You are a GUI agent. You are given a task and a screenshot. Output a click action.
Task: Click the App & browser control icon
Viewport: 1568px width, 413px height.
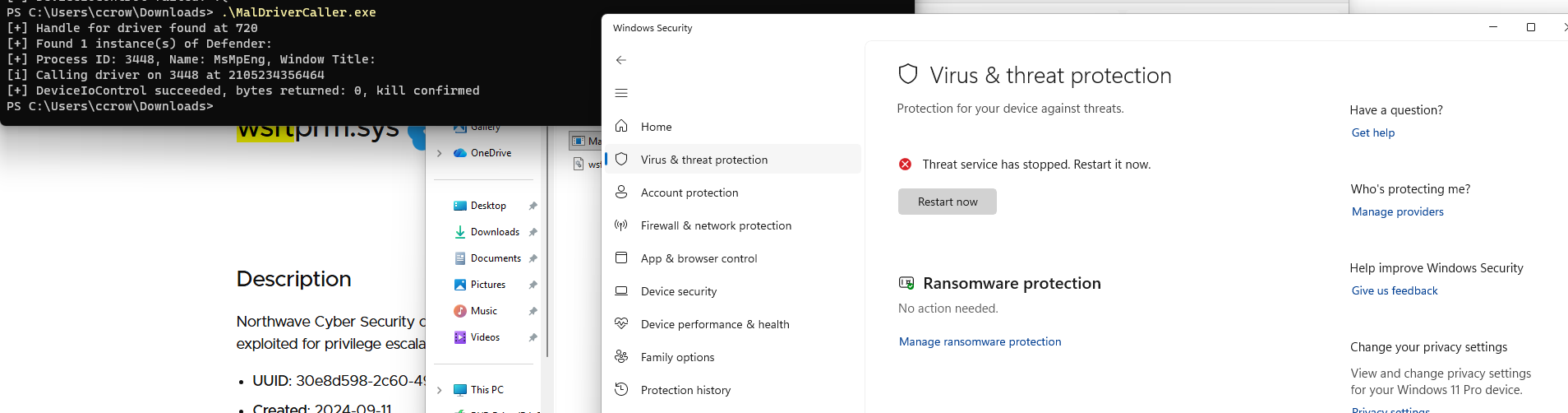[621, 258]
